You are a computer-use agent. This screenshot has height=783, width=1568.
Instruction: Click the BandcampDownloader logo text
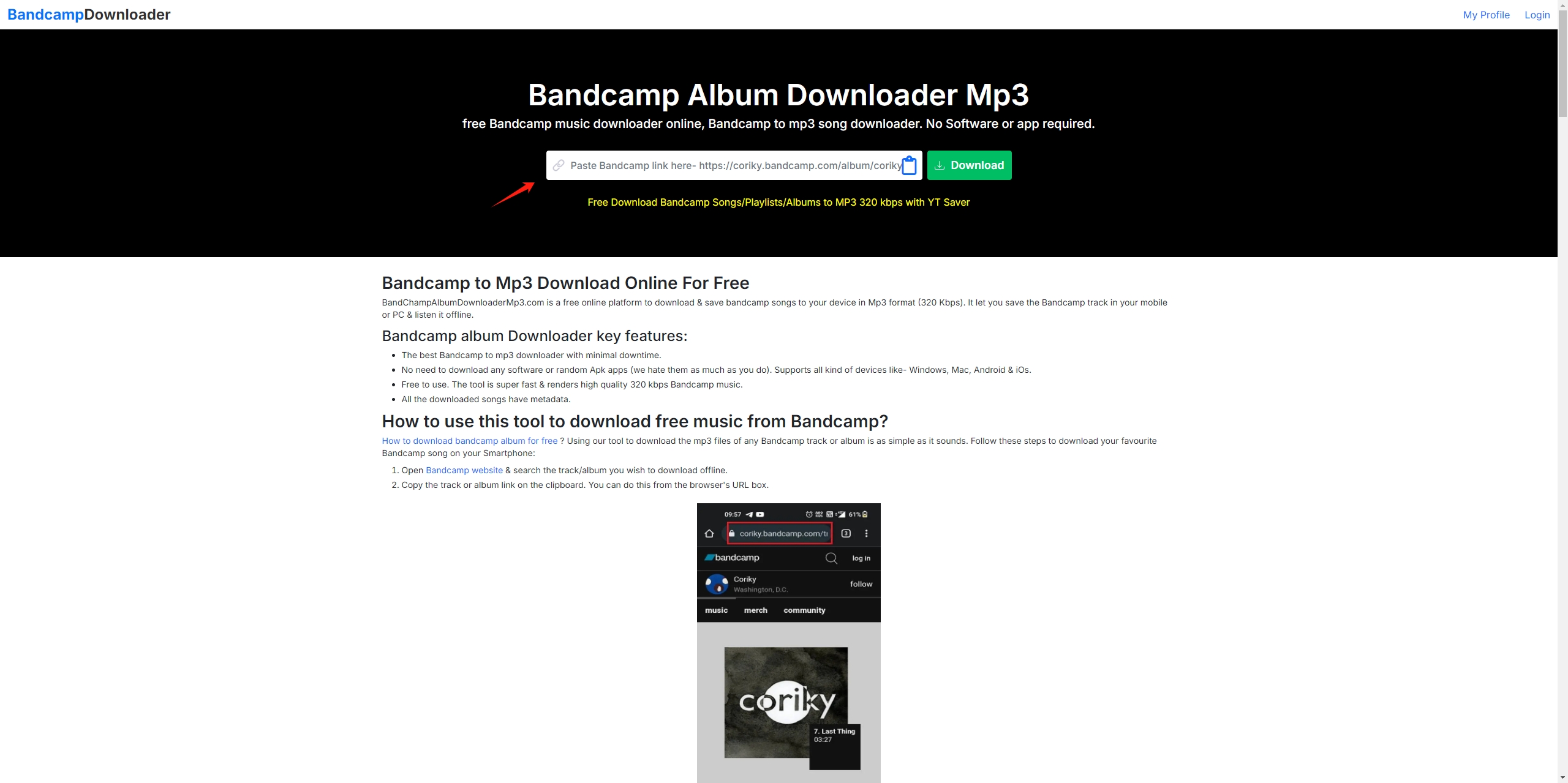(x=89, y=14)
